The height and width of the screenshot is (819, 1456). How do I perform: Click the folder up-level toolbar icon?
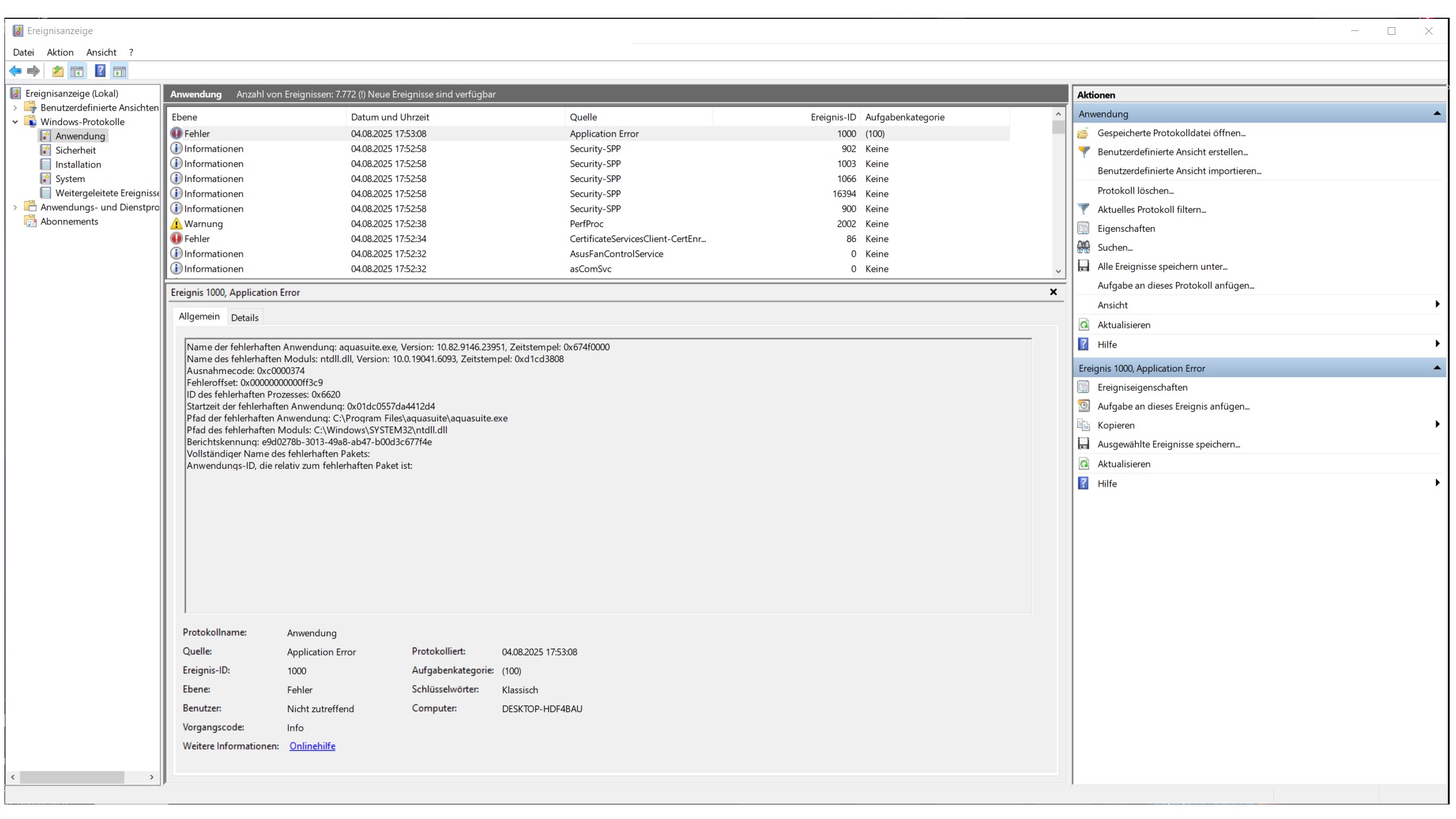point(58,71)
